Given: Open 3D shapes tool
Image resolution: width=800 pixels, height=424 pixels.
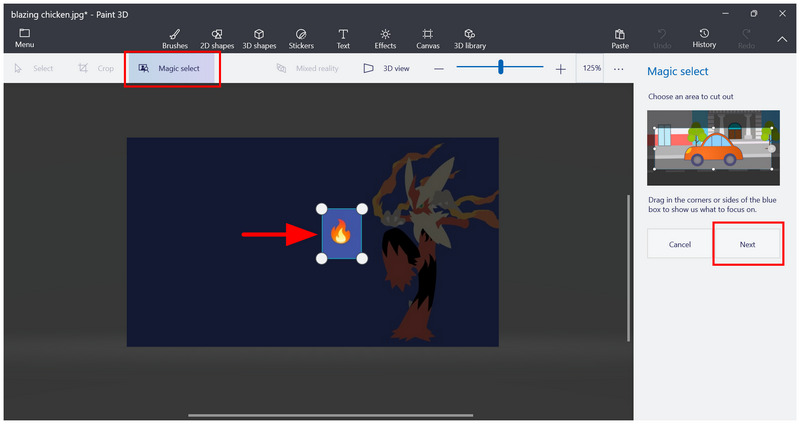Looking at the screenshot, I should pos(259,39).
